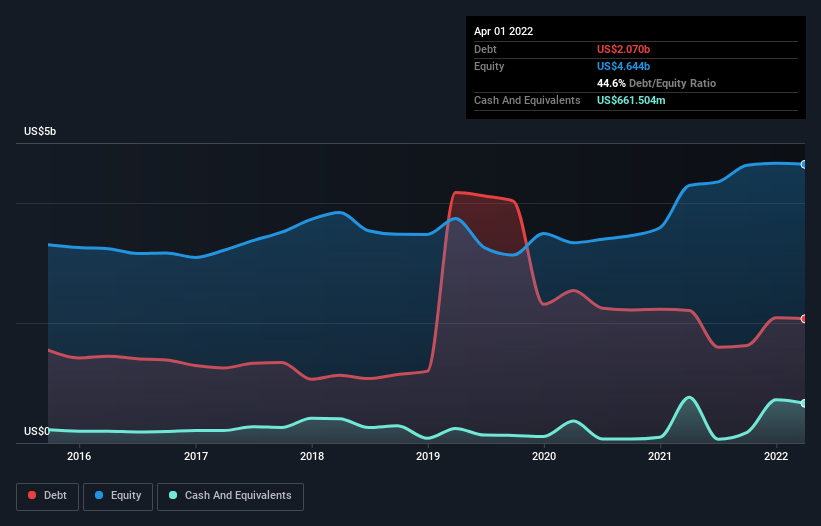The image size is (821, 526).
Task: Click the 2016 x-axis label
Action: 79,456
